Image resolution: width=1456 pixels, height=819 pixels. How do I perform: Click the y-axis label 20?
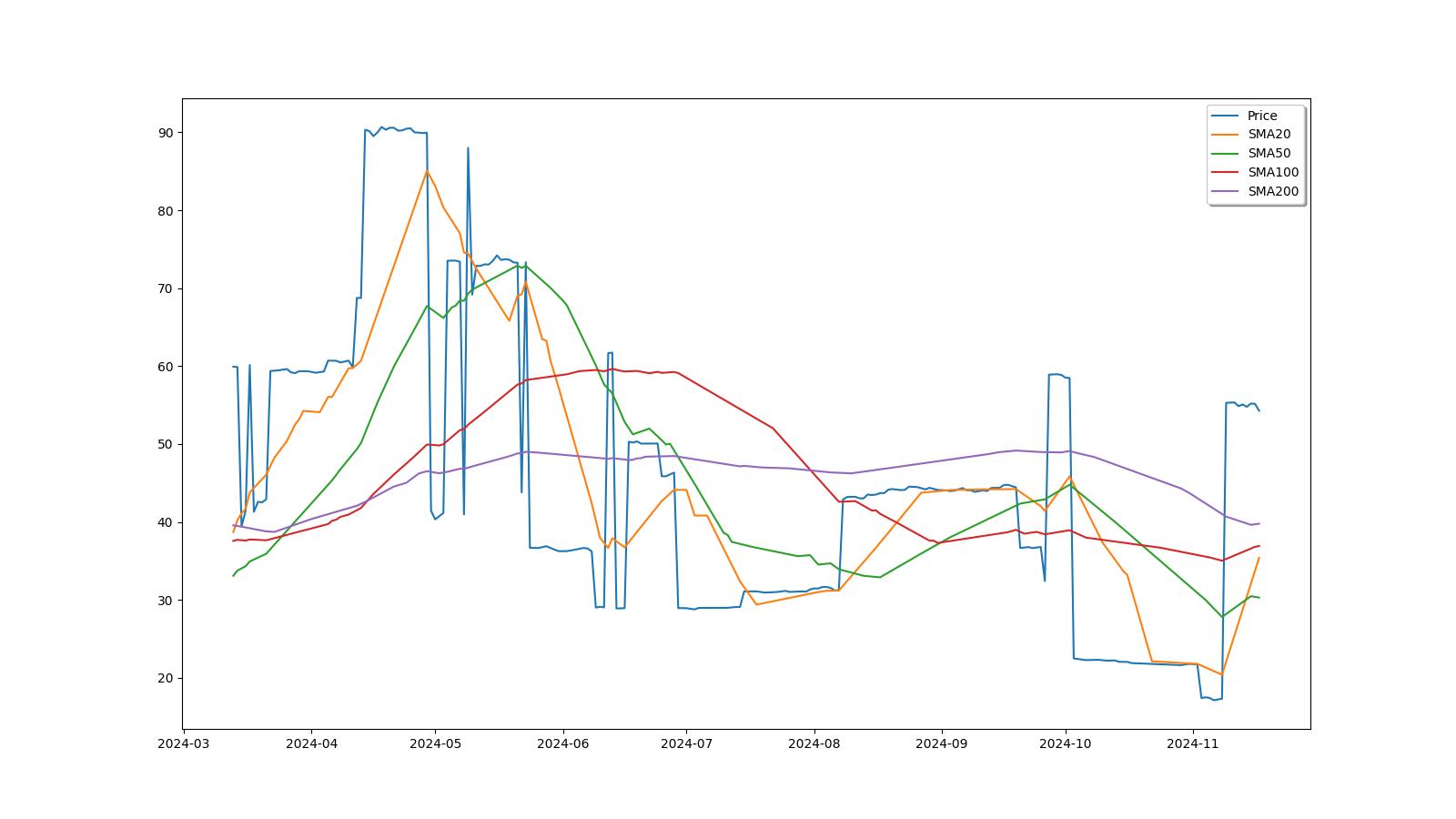click(166, 678)
